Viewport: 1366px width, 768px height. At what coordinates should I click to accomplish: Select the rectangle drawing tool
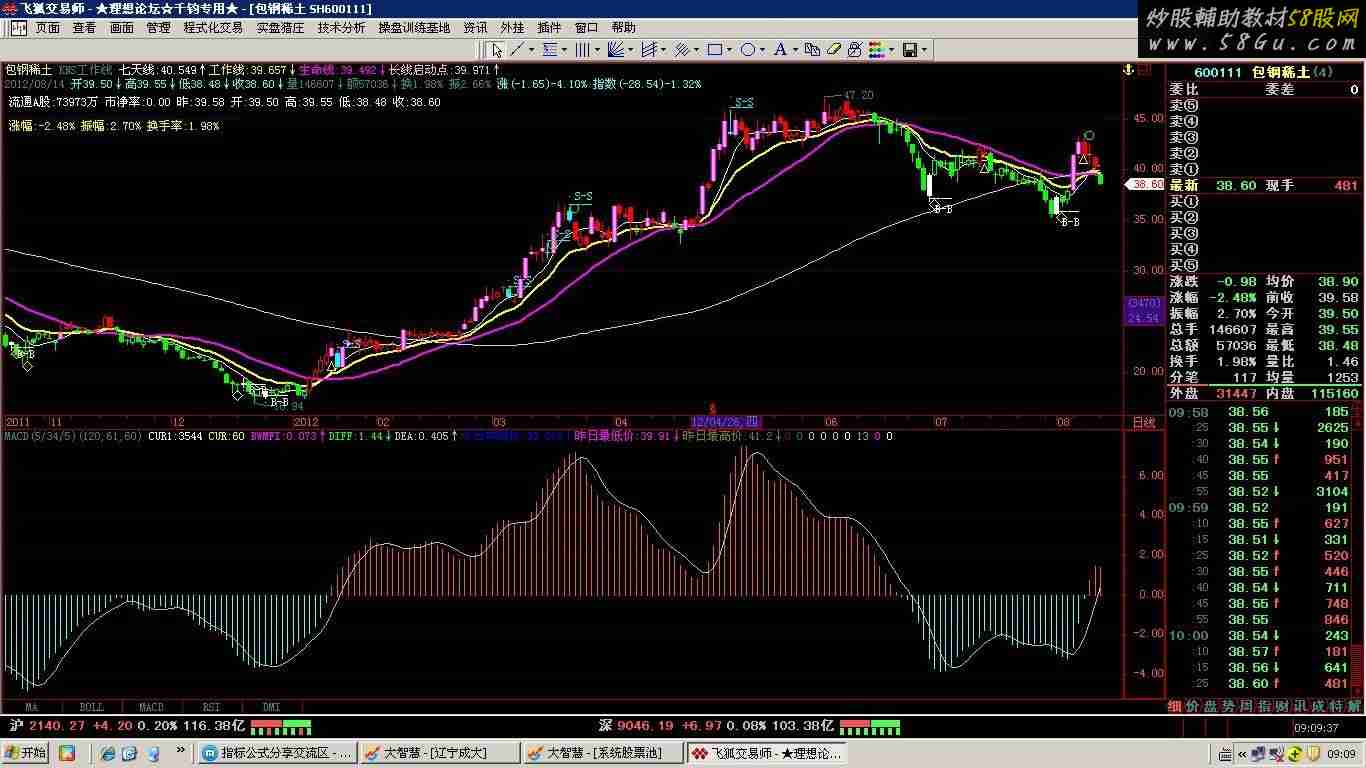714,49
